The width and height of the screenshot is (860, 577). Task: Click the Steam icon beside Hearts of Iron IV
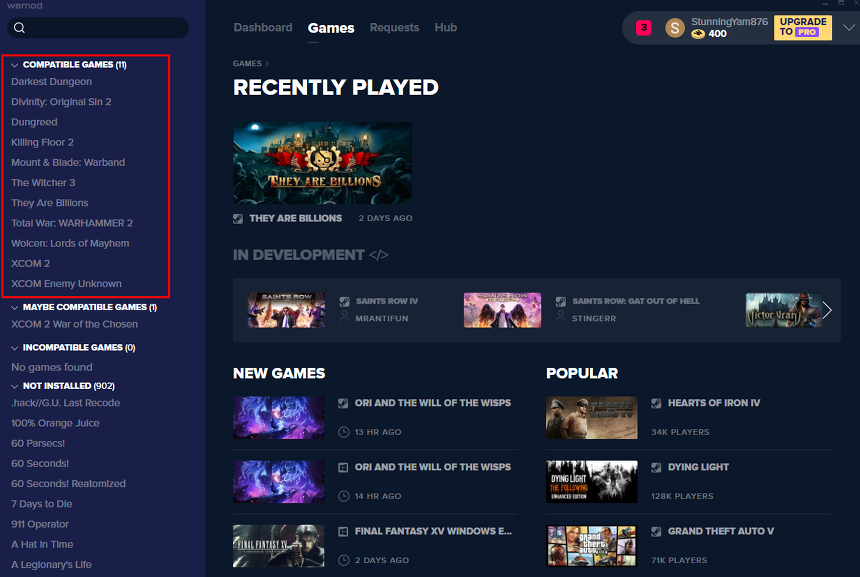pos(656,404)
